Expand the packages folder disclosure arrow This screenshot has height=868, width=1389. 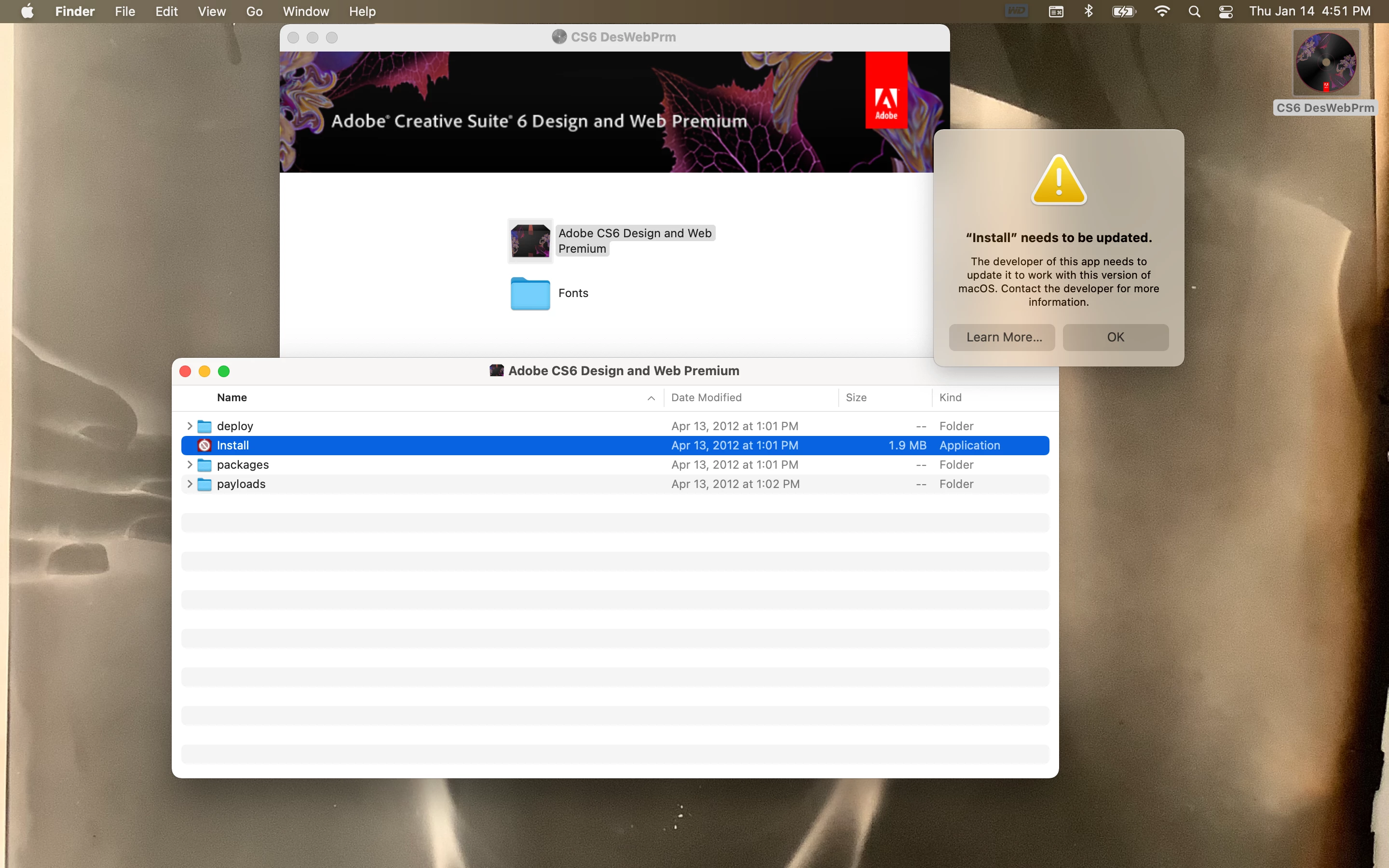(x=190, y=464)
